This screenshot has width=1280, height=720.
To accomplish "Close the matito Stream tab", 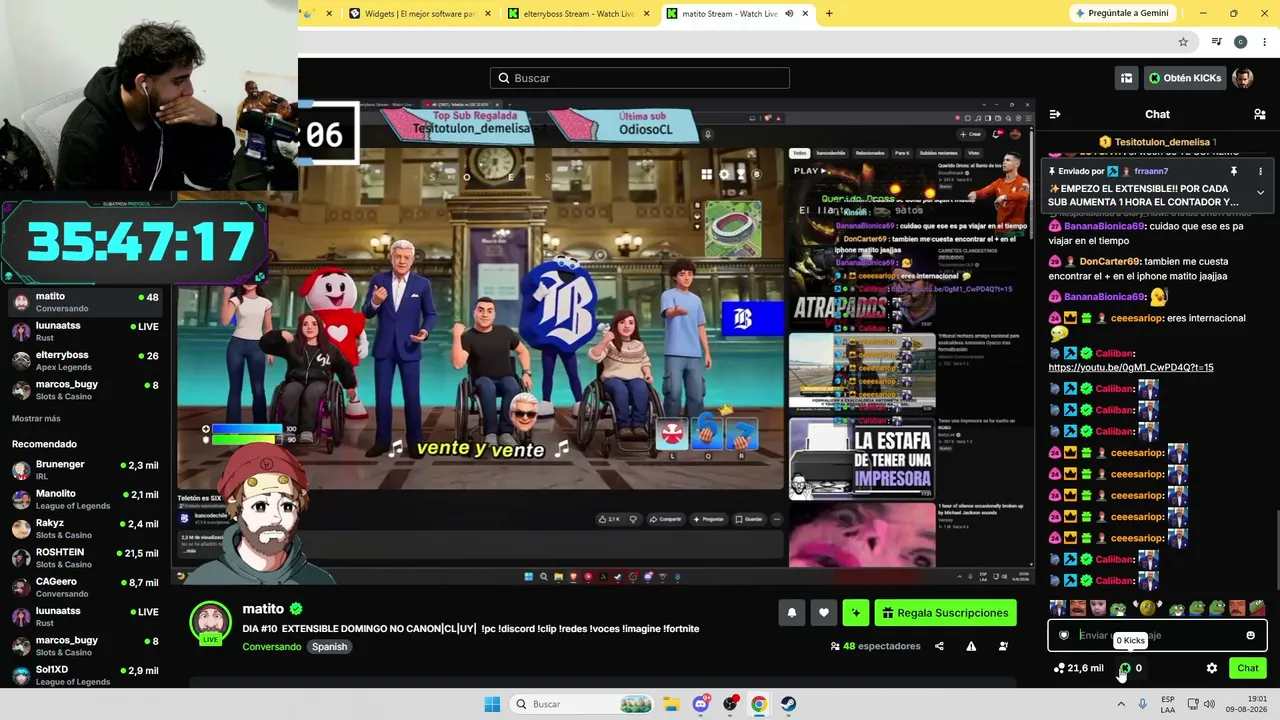I will tap(805, 14).
